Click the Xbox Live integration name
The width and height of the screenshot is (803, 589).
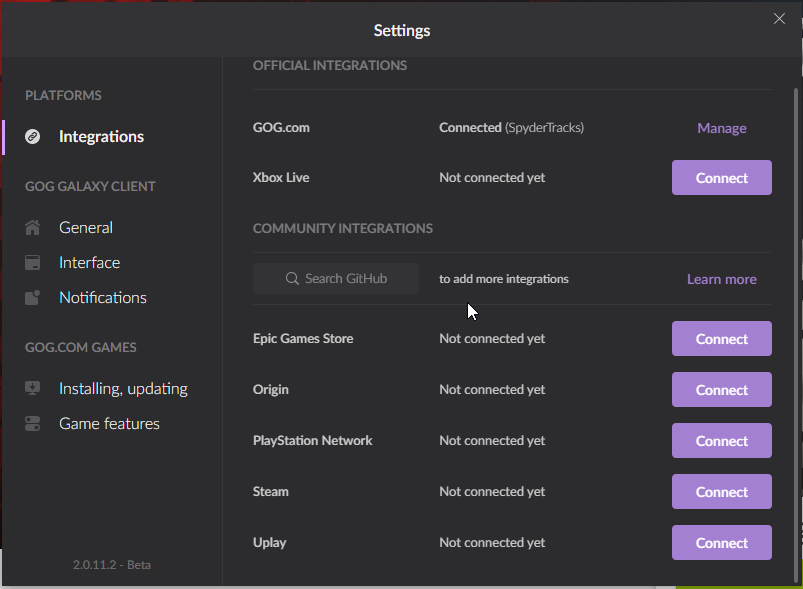[281, 178]
